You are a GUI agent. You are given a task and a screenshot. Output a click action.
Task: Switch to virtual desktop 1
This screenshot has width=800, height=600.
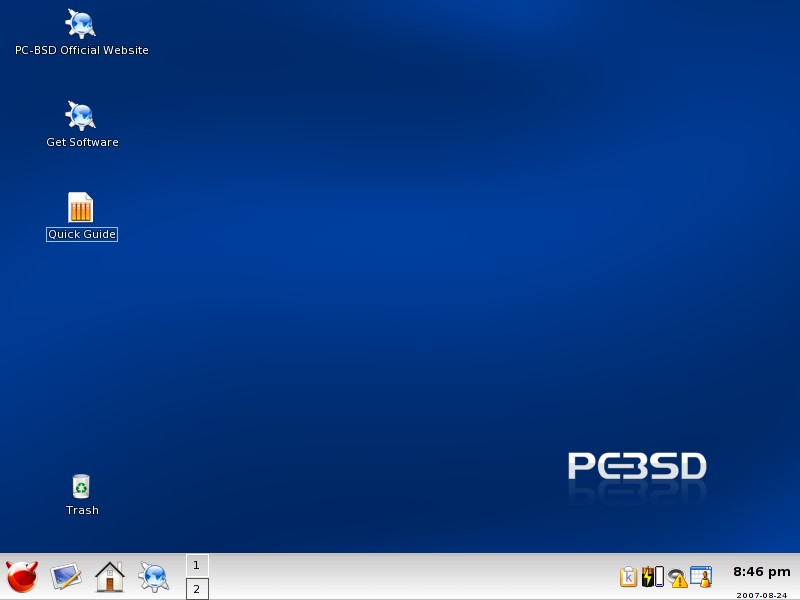click(x=197, y=565)
